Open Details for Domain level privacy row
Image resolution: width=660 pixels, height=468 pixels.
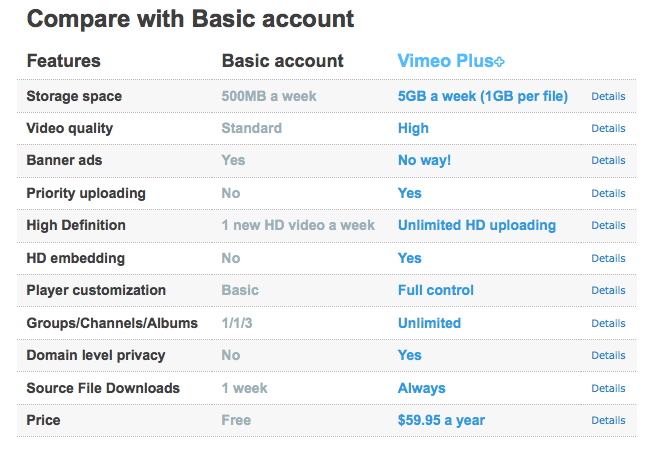pyautogui.click(x=608, y=355)
